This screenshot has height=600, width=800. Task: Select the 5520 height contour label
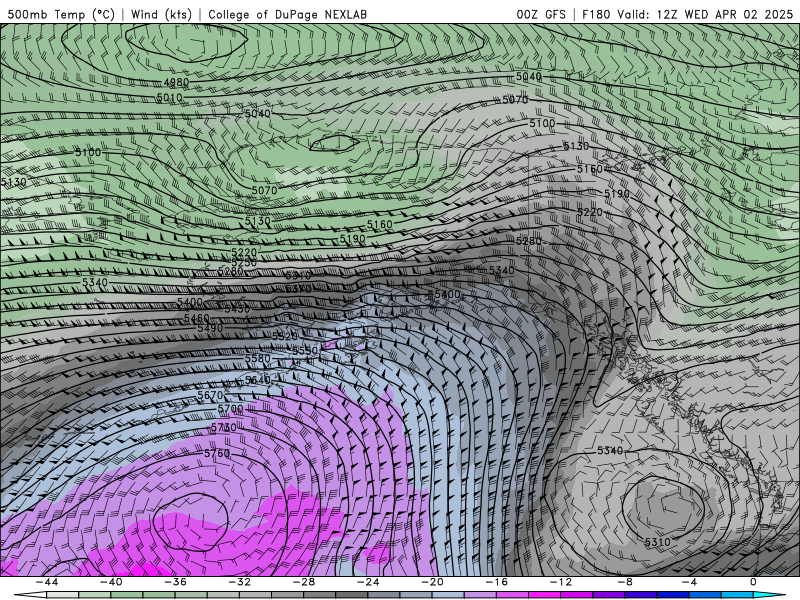[x=284, y=336]
